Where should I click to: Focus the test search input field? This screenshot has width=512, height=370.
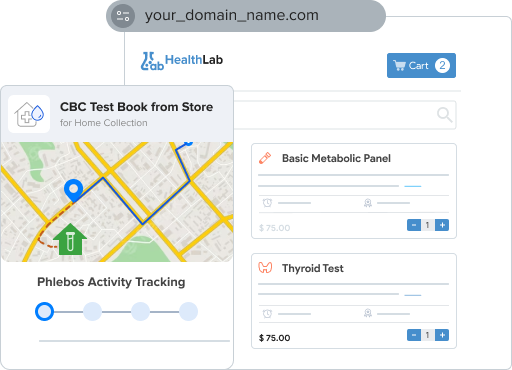pyautogui.click(x=345, y=115)
